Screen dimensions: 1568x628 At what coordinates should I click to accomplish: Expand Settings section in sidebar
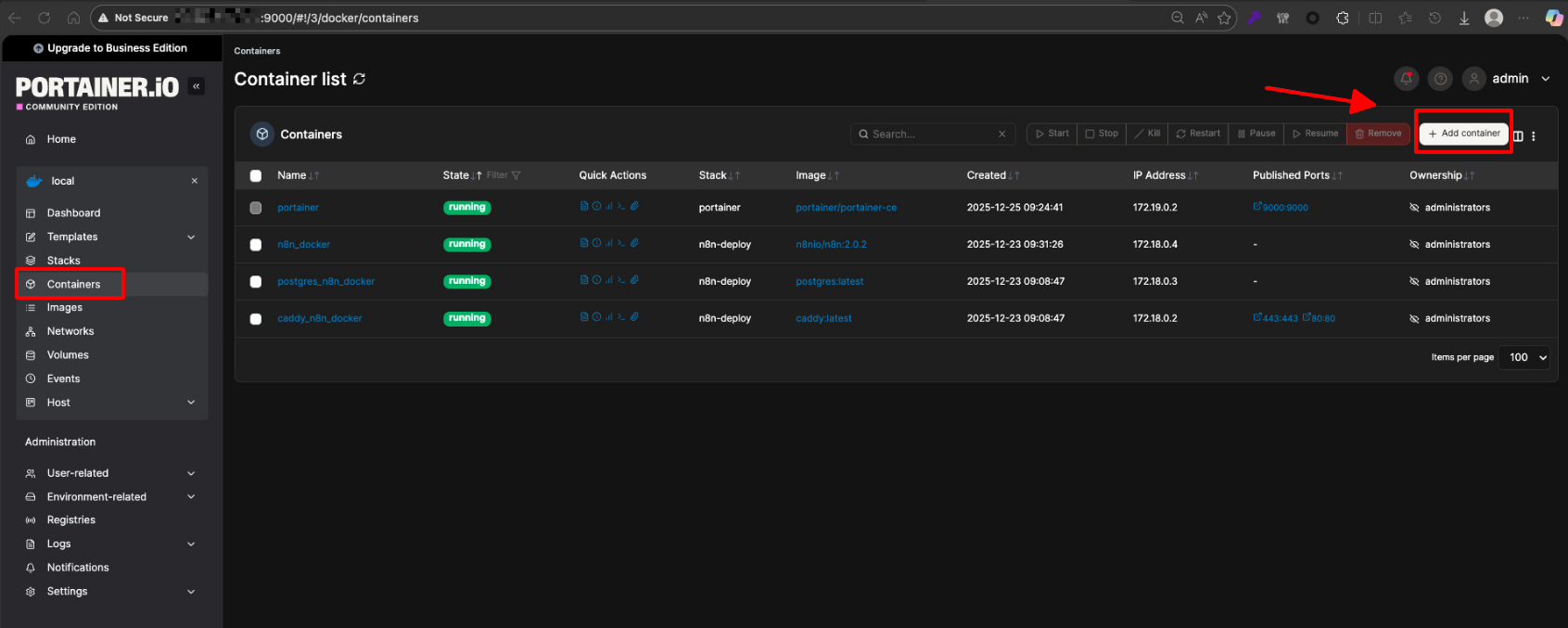[191, 591]
